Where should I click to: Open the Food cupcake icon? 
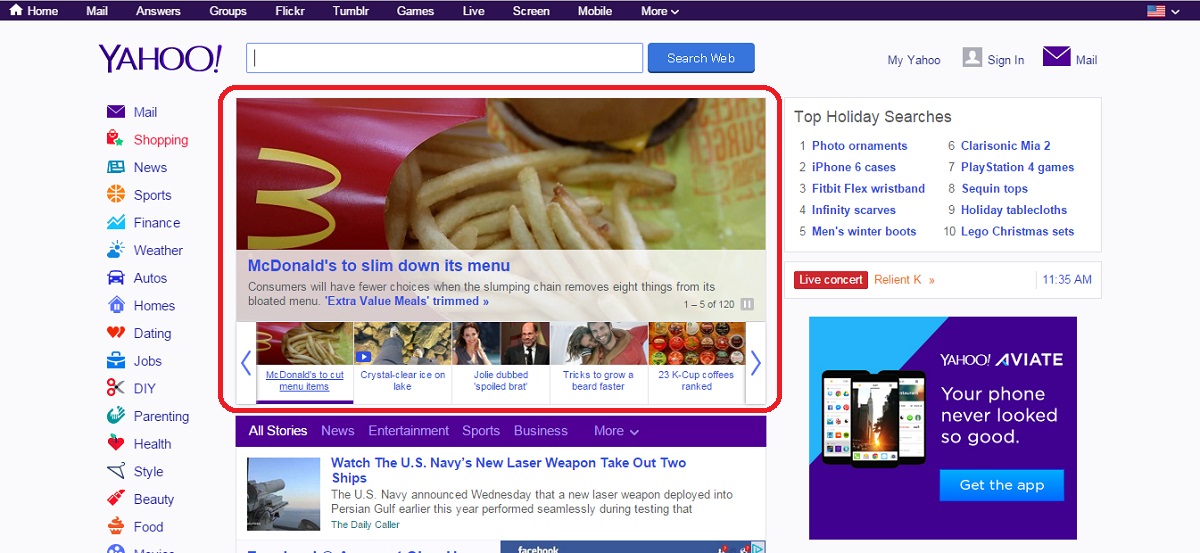tap(115, 527)
